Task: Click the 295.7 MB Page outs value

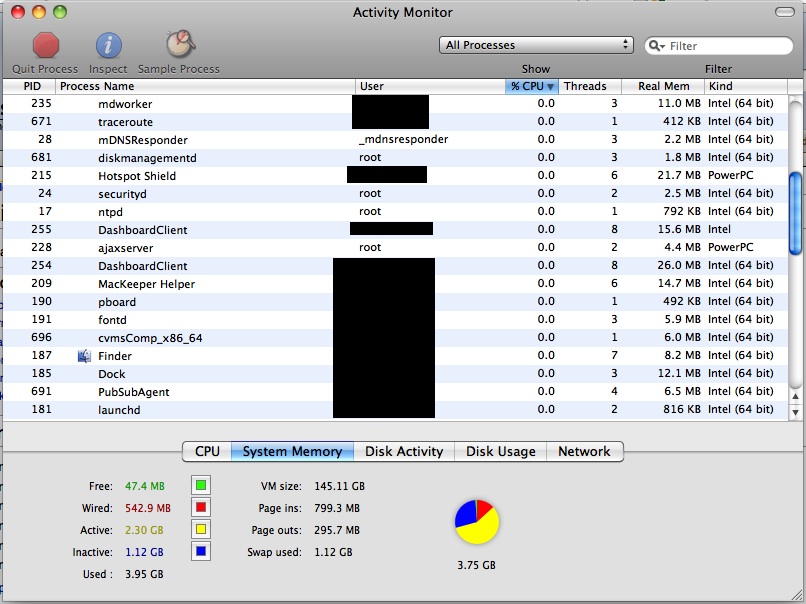Action: [337, 530]
